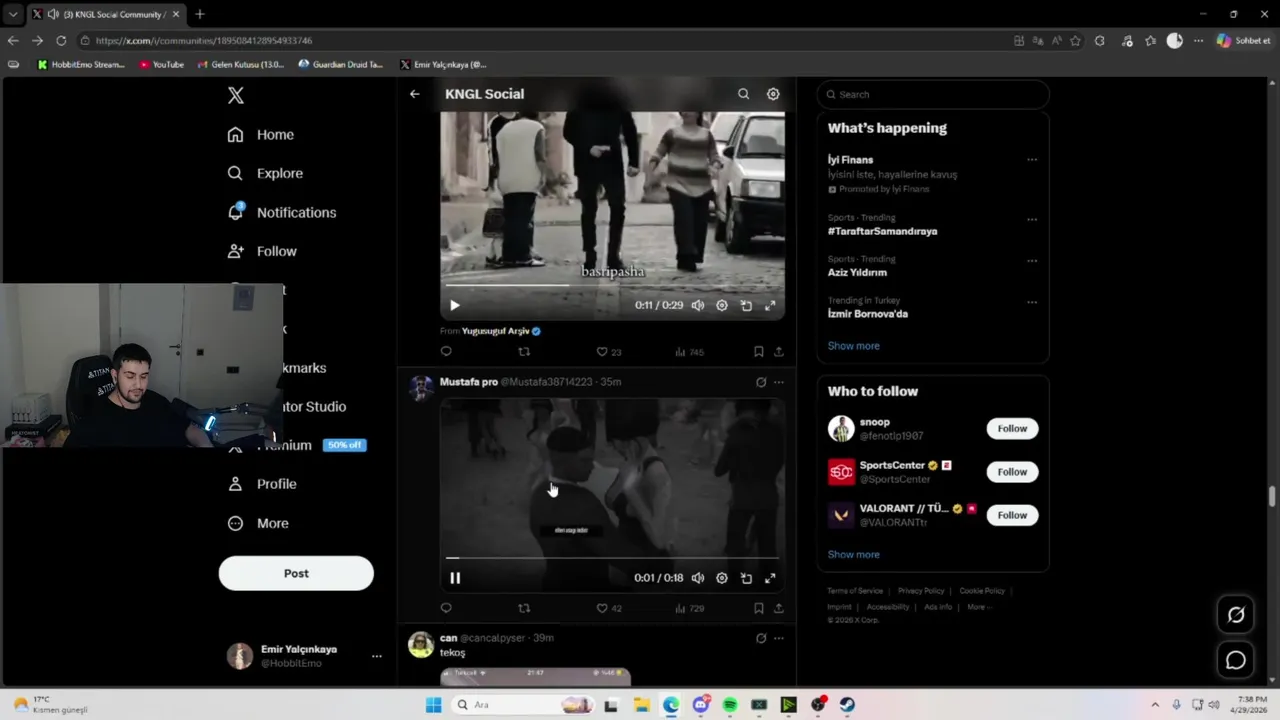Open settings gear on the 0:18 video

pyautogui.click(x=722, y=578)
